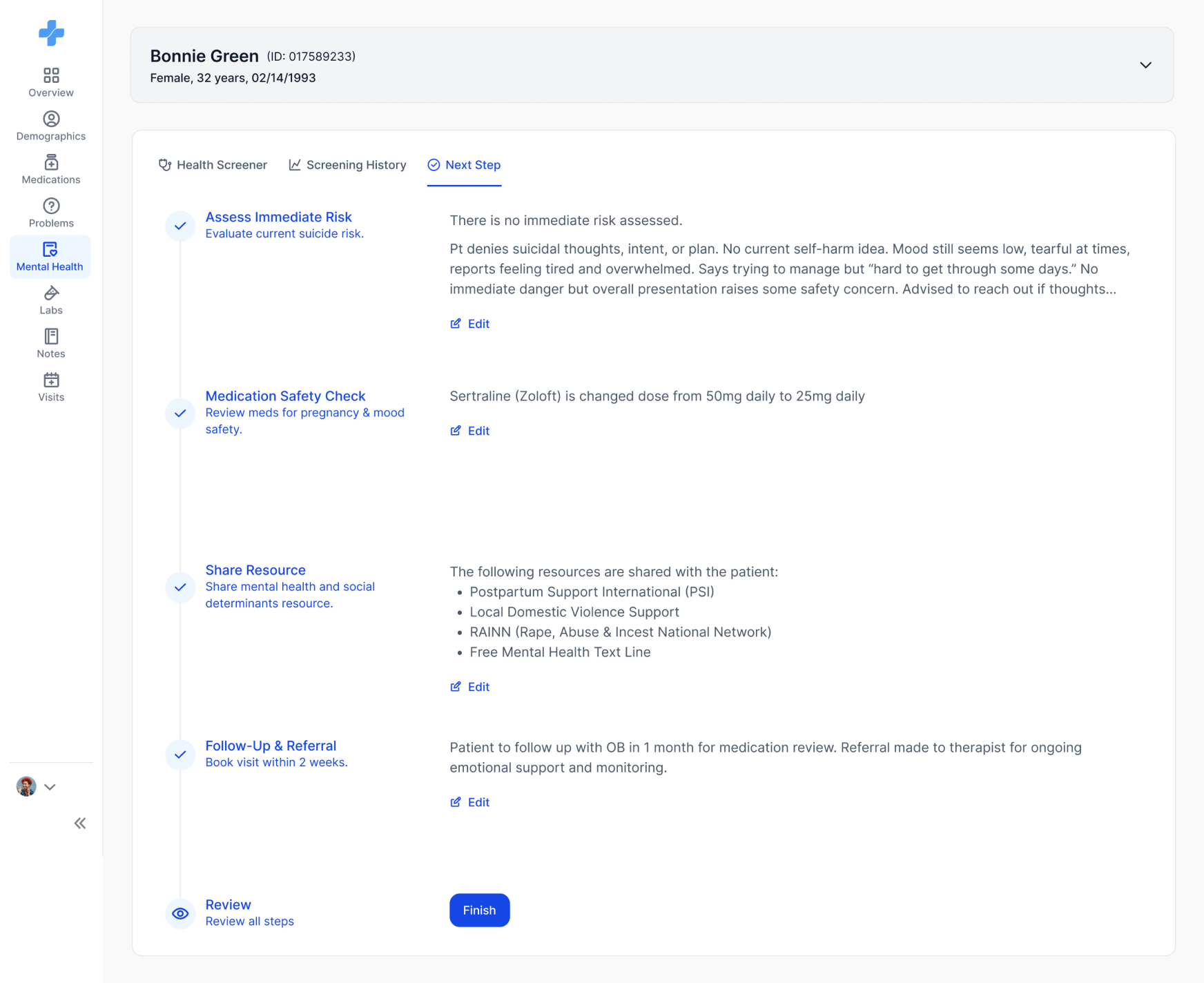Click 'Female, 32 years, 02/14/1993' text

point(233,78)
